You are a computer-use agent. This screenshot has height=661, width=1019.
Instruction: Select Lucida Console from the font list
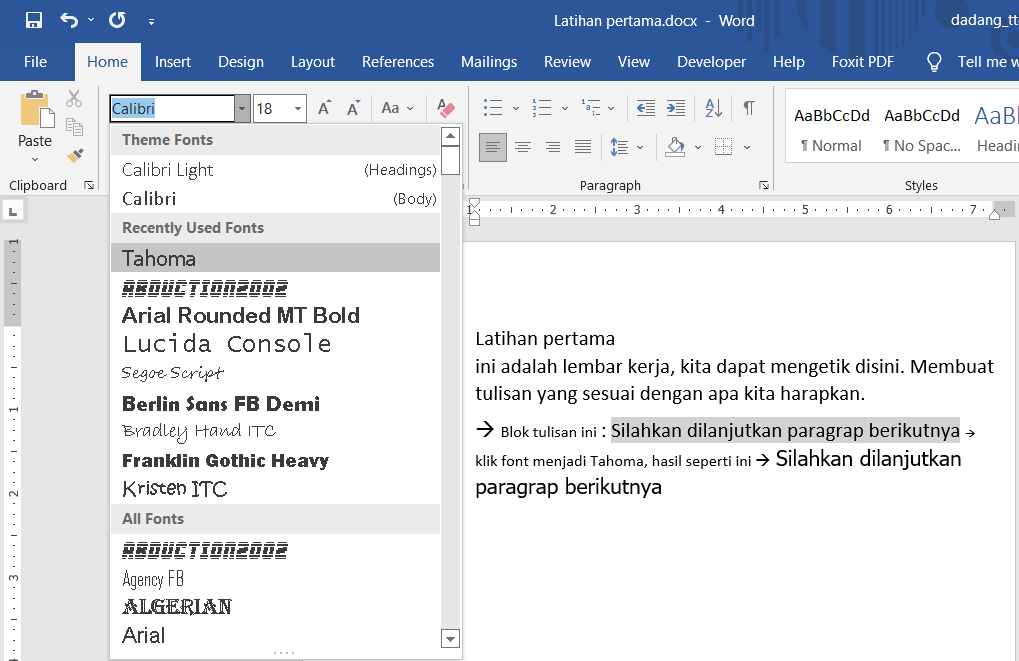(x=227, y=343)
